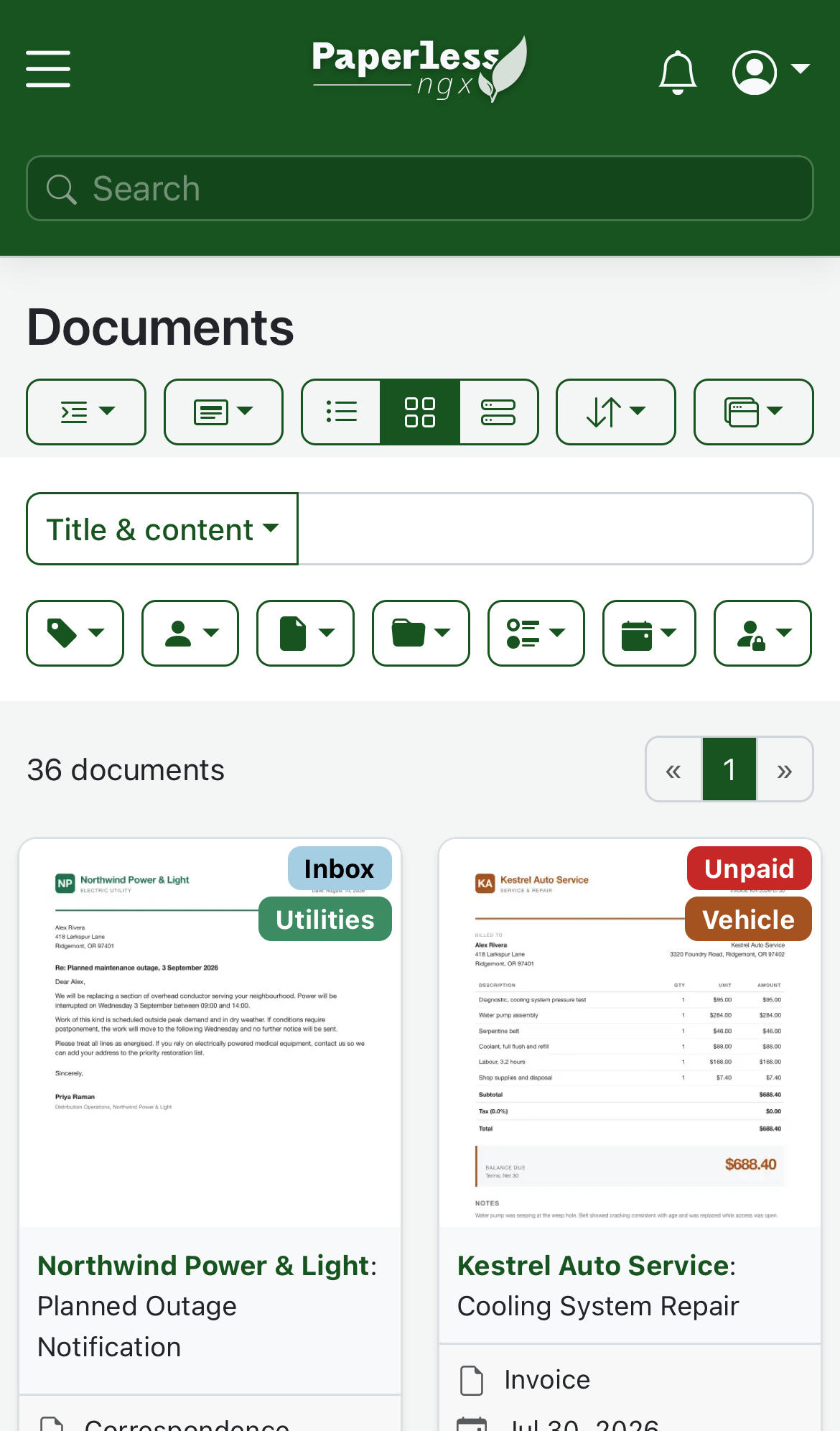840x1431 pixels.
Task: Click the filter text input field
Action: click(x=556, y=529)
